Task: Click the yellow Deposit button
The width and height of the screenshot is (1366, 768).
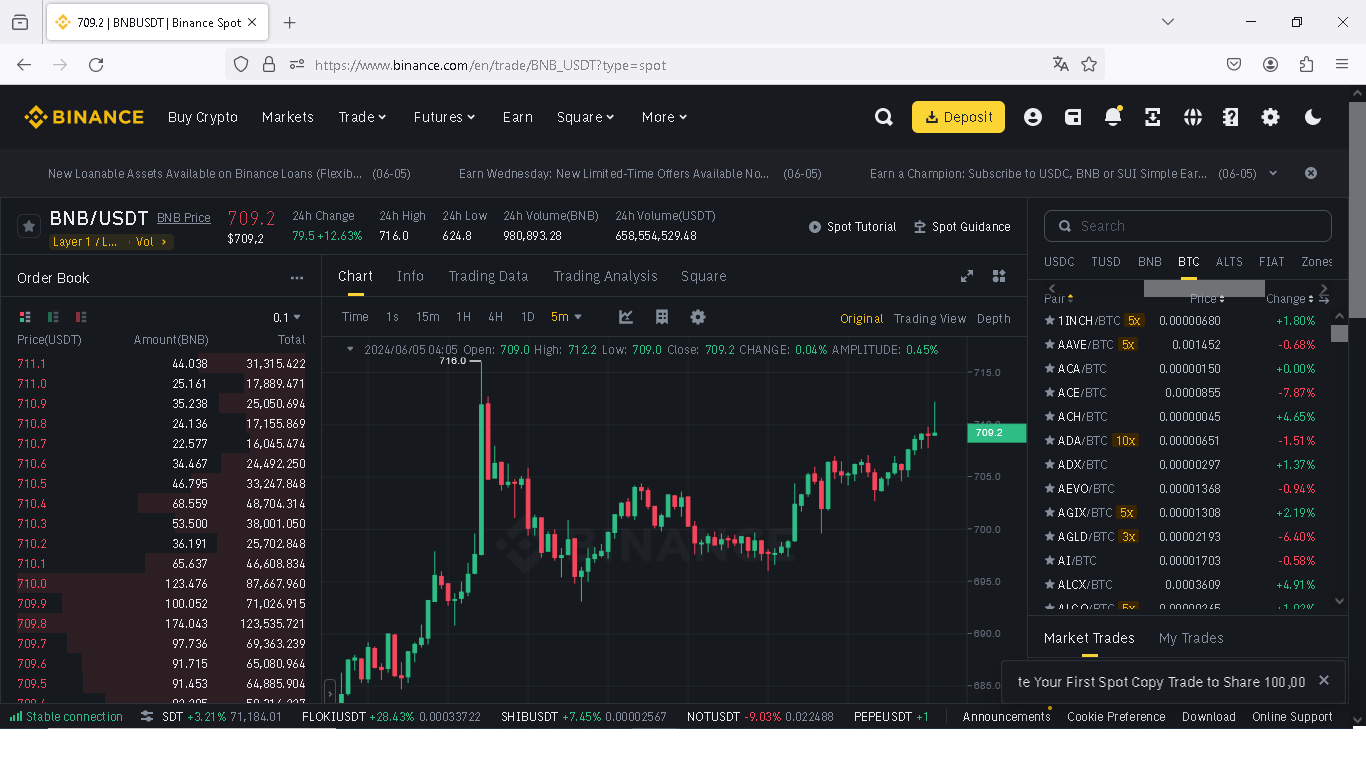Action: point(958,117)
